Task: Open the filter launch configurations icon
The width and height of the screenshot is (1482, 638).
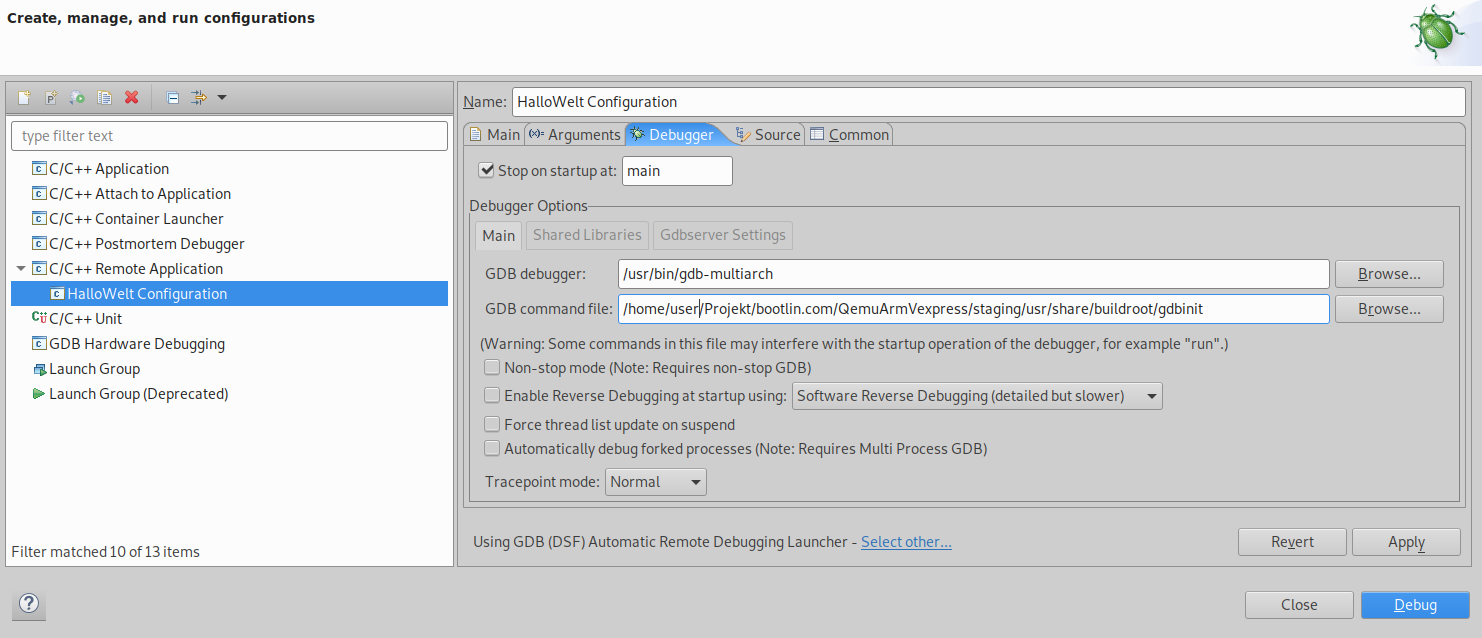Action: (x=198, y=97)
